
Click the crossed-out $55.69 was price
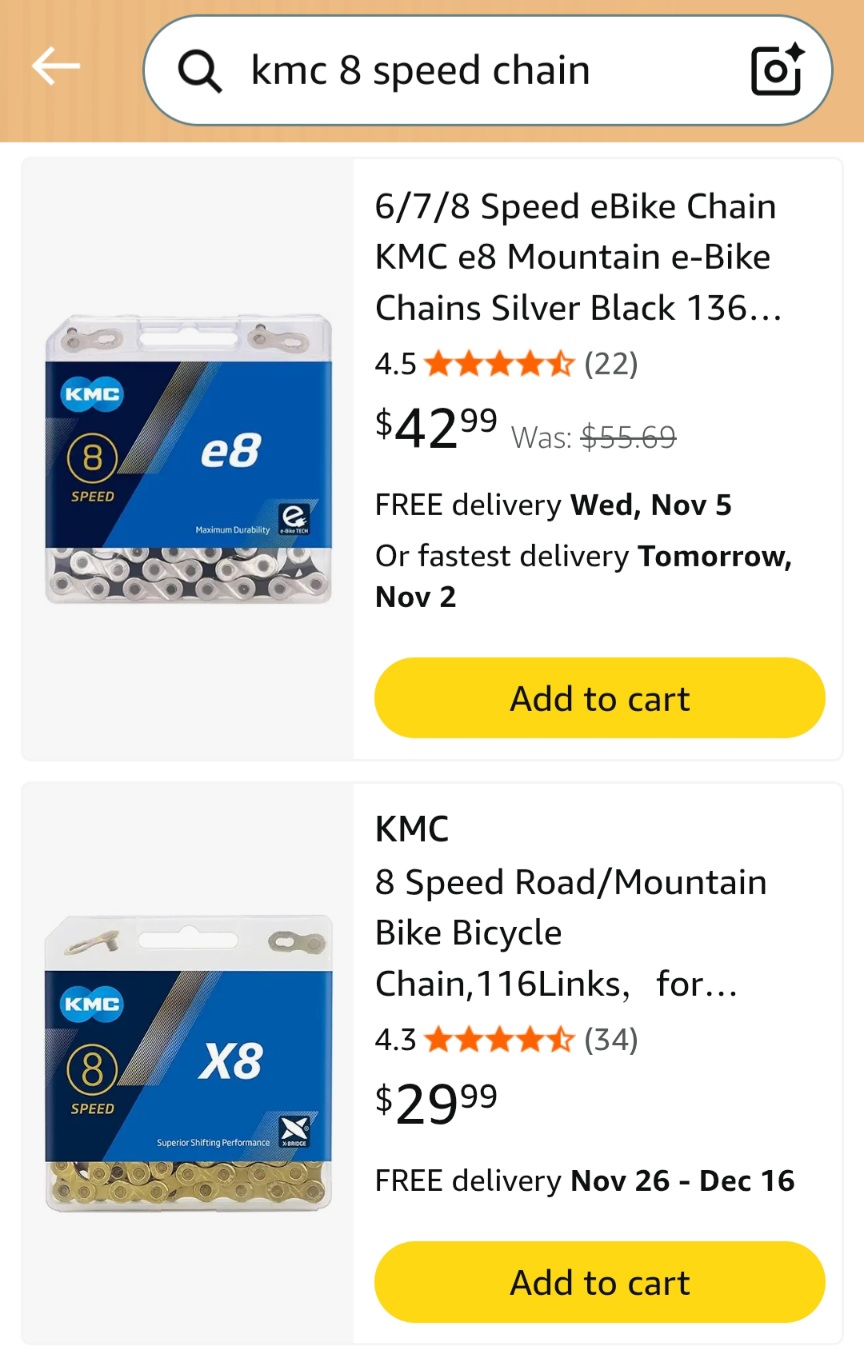click(x=628, y=437)
